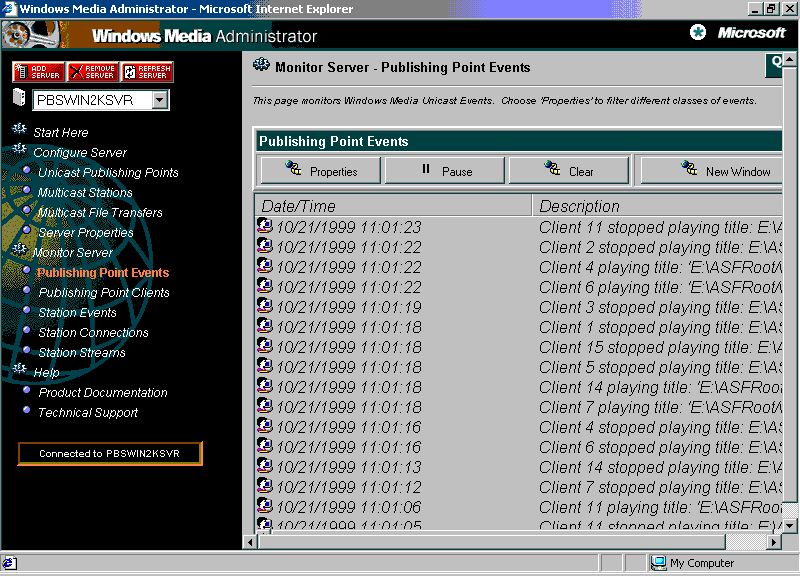800x576 pixels.
Task: Click gear icon next to Help
Action: (x=19, y=369)
